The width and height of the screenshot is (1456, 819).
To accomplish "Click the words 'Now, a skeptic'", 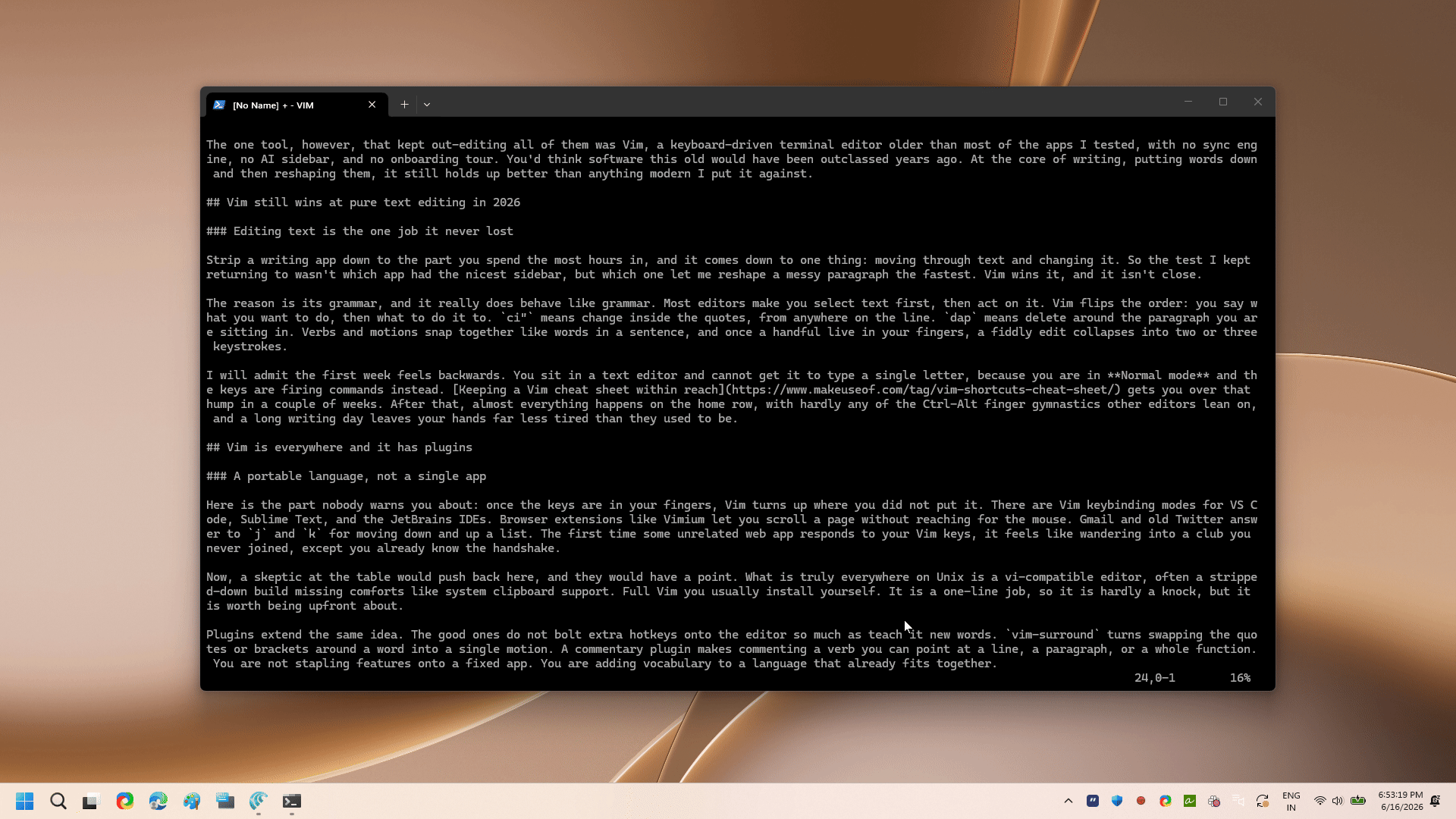I will 254,577.
